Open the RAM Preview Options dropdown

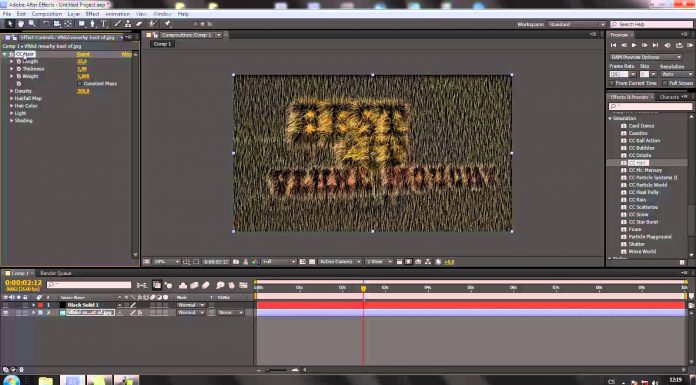[x=645, y=57]
